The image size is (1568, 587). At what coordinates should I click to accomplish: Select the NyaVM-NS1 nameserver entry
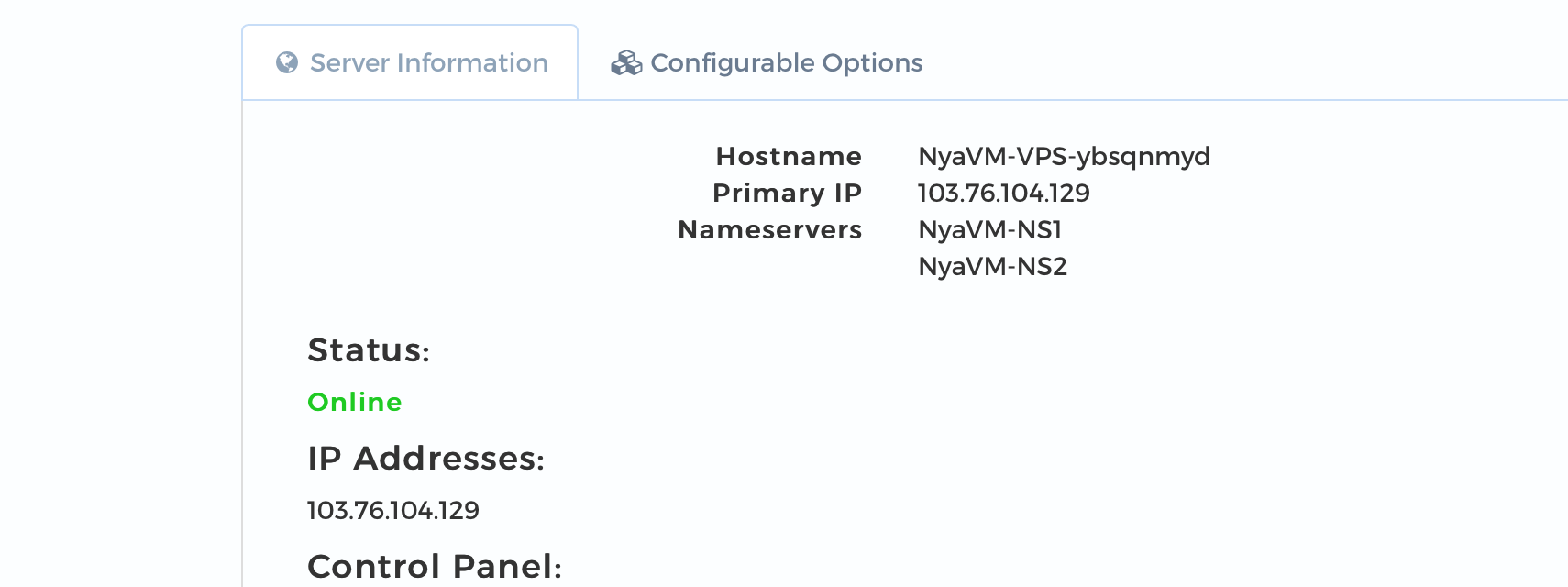989,229
